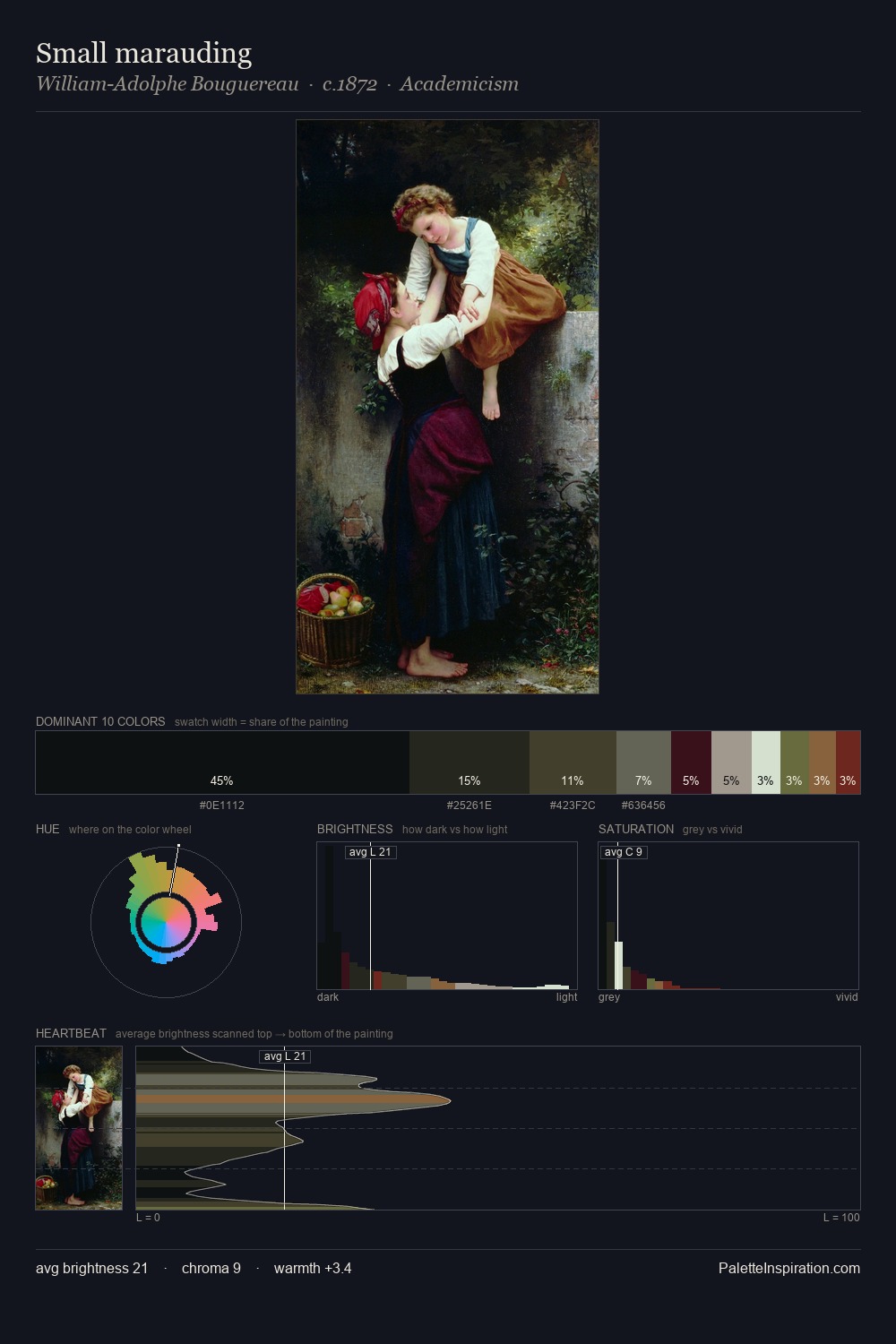Image resolution: width=896 pixels, height=1344 pixels.
Task: Click the 'BRIGHTNESS' section heading
Action: (355, 829)
